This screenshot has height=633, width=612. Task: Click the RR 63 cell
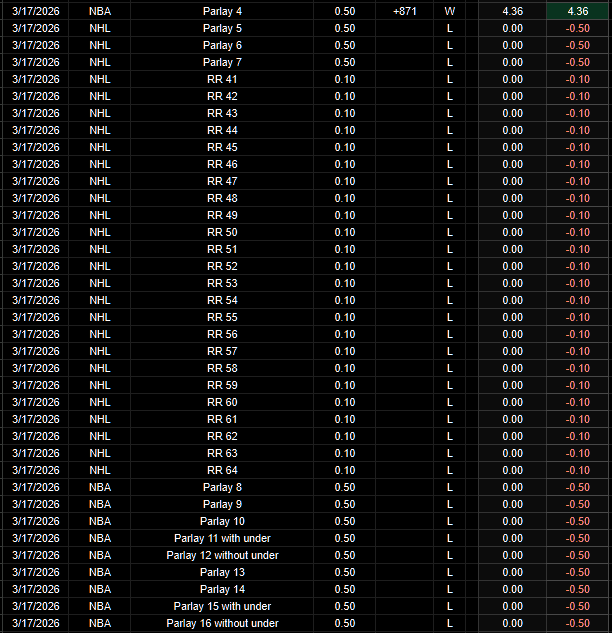point(222,453)
